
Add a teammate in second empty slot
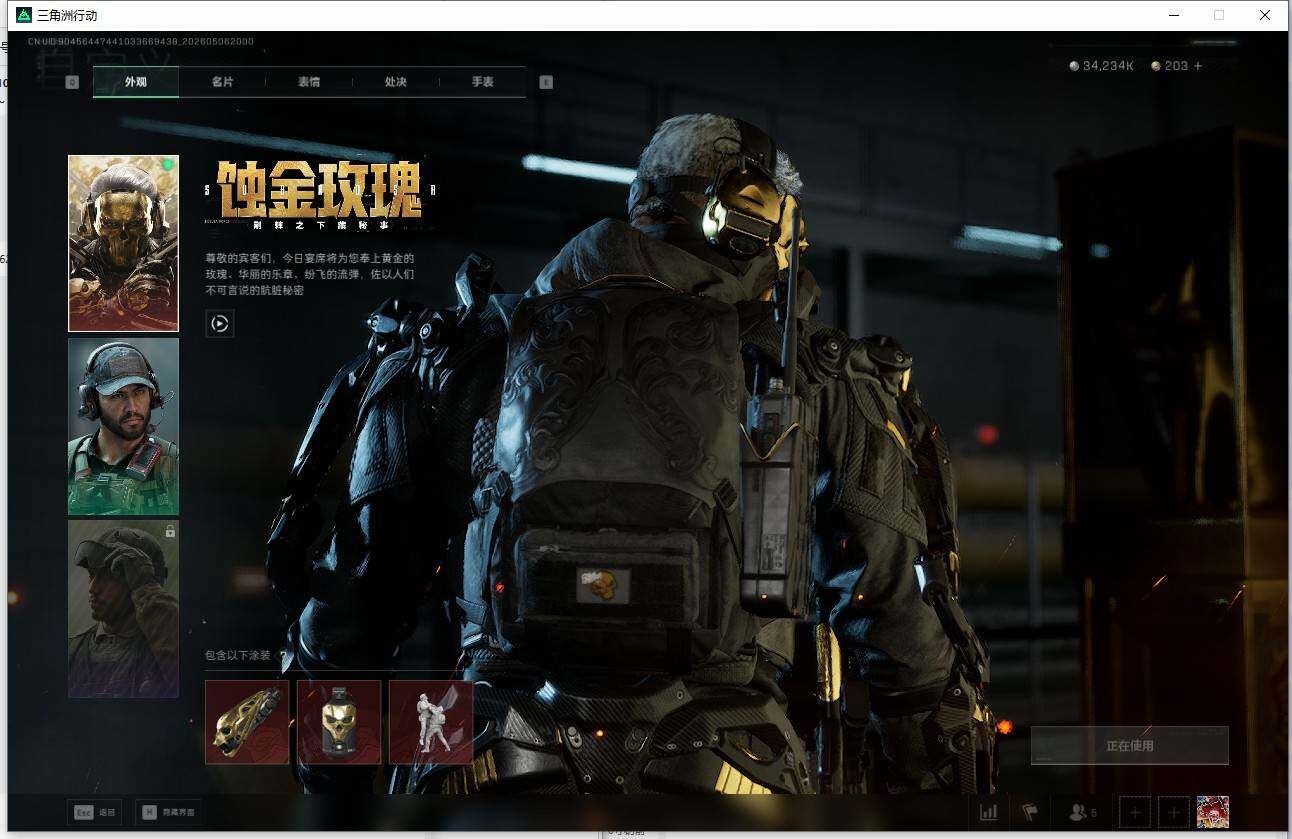pyautogui.click(x=1174, y=813)
